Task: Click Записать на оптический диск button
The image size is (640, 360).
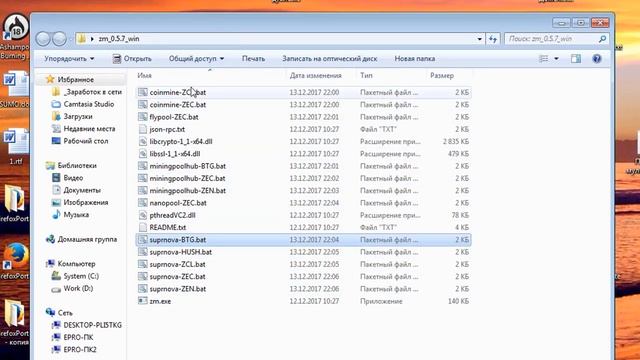Action: coord(330,59)
